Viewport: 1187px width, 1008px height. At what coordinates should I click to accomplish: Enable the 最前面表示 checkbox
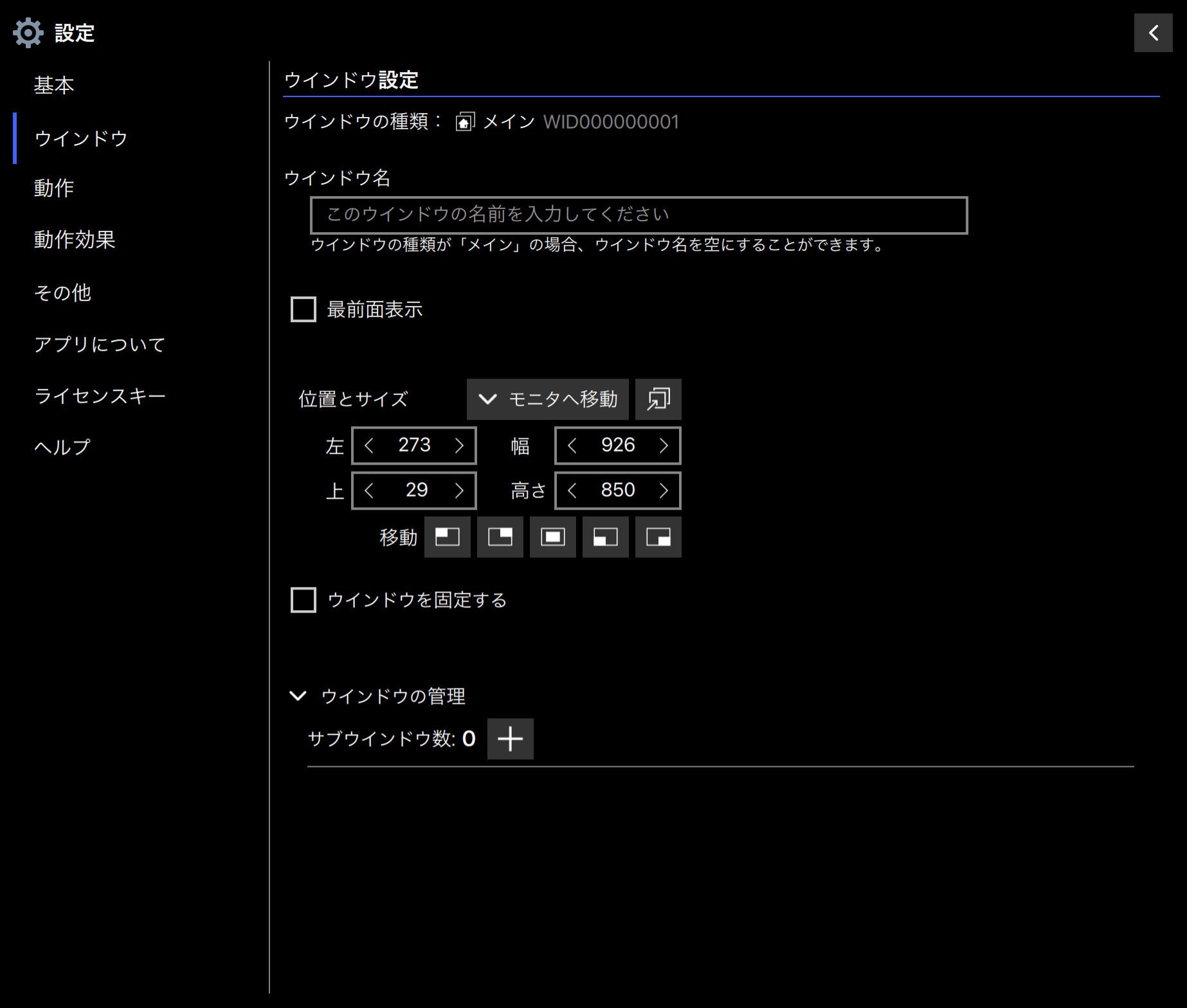(x=304, y=309)
